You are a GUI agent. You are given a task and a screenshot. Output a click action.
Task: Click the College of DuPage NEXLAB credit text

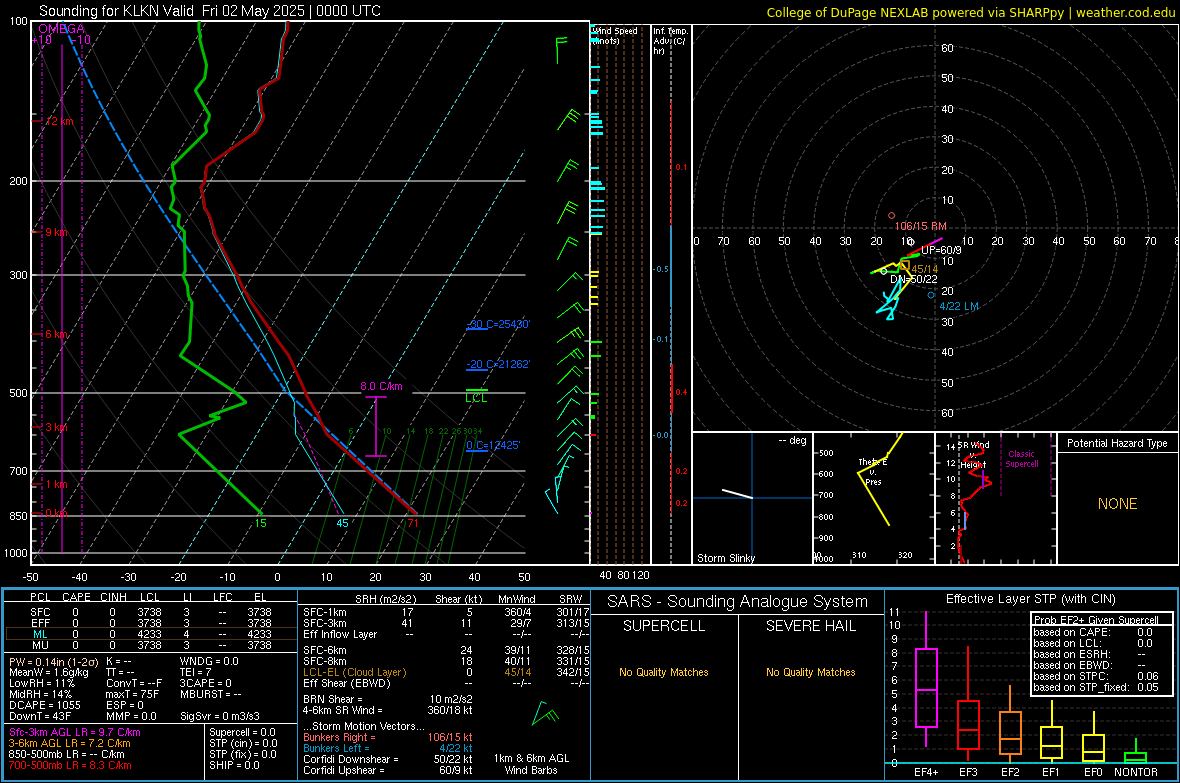click(x=970, y=12)
